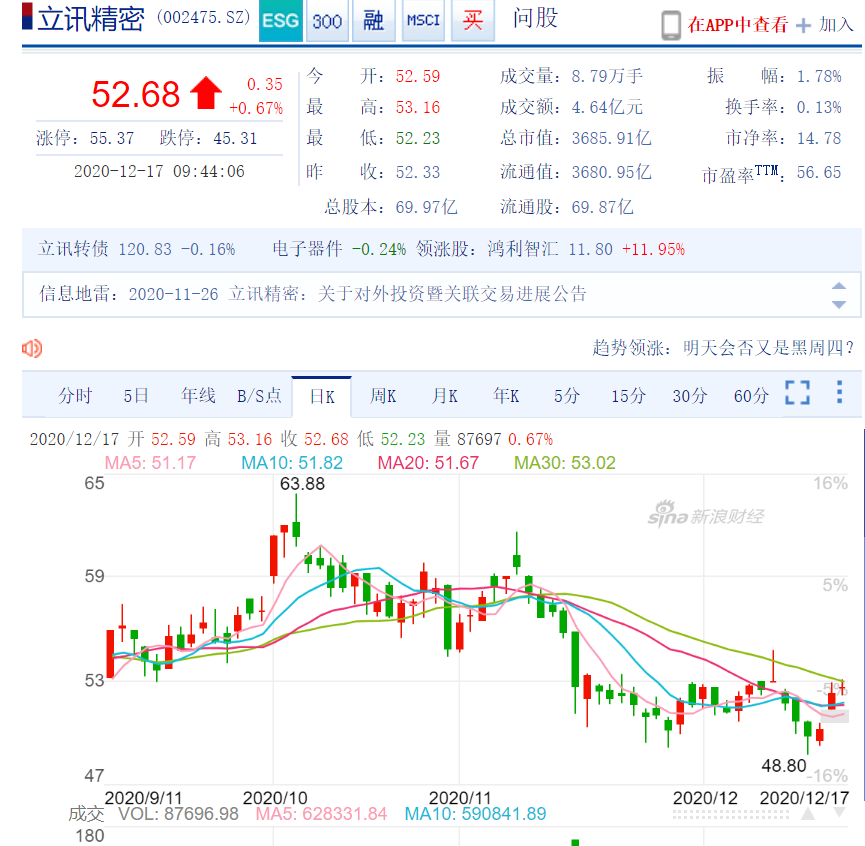
Task: Switch to 30分 chart tab
Action: click(690, 396)
